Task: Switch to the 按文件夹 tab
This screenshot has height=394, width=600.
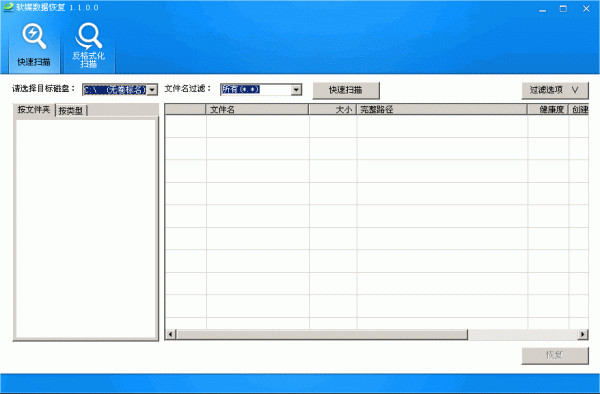Action: click(34, 110)
